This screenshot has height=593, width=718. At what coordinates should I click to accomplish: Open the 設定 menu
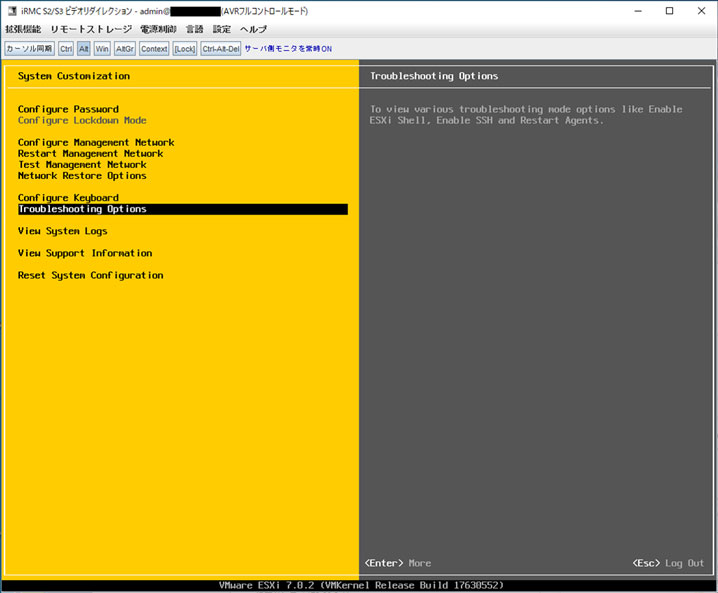pos(222,29)
